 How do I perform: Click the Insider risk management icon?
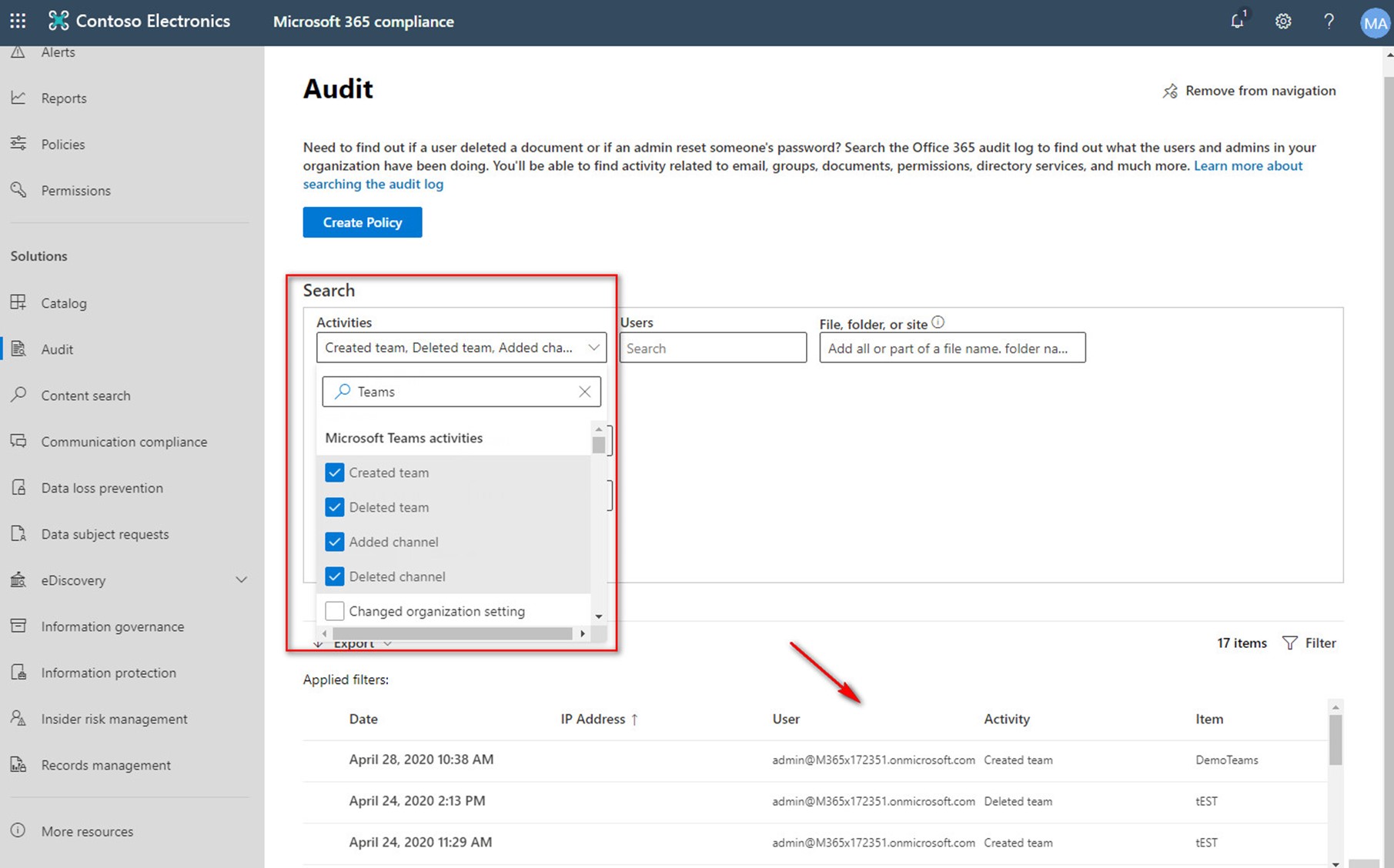[18, 718]
